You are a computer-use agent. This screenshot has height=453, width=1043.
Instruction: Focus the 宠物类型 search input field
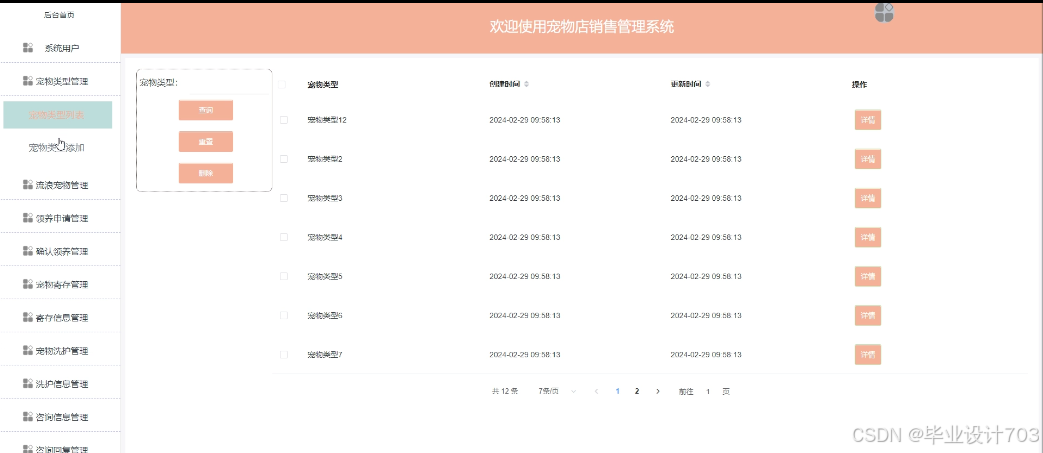click(x=226, y=84)
